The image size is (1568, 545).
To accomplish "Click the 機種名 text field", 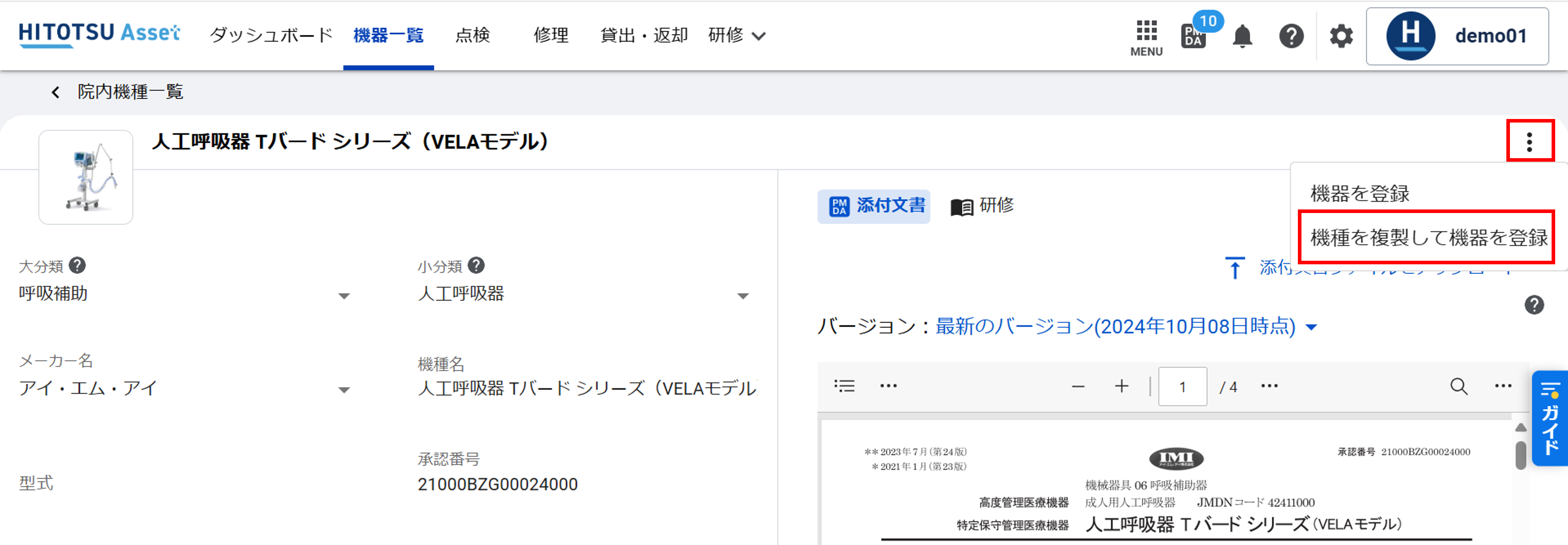I will 587,388.
